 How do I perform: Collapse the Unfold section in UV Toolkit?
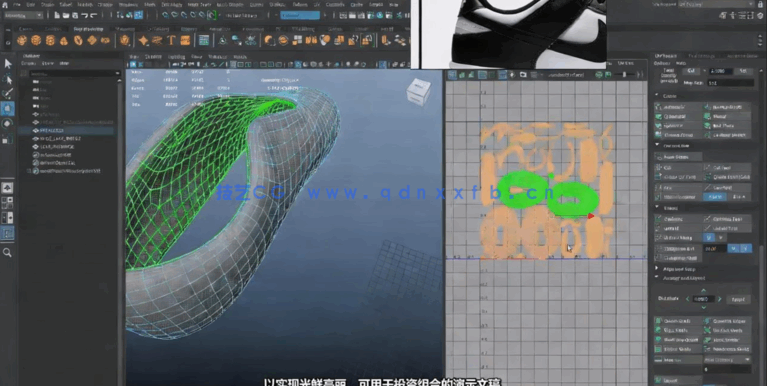(x=657, y=208)
